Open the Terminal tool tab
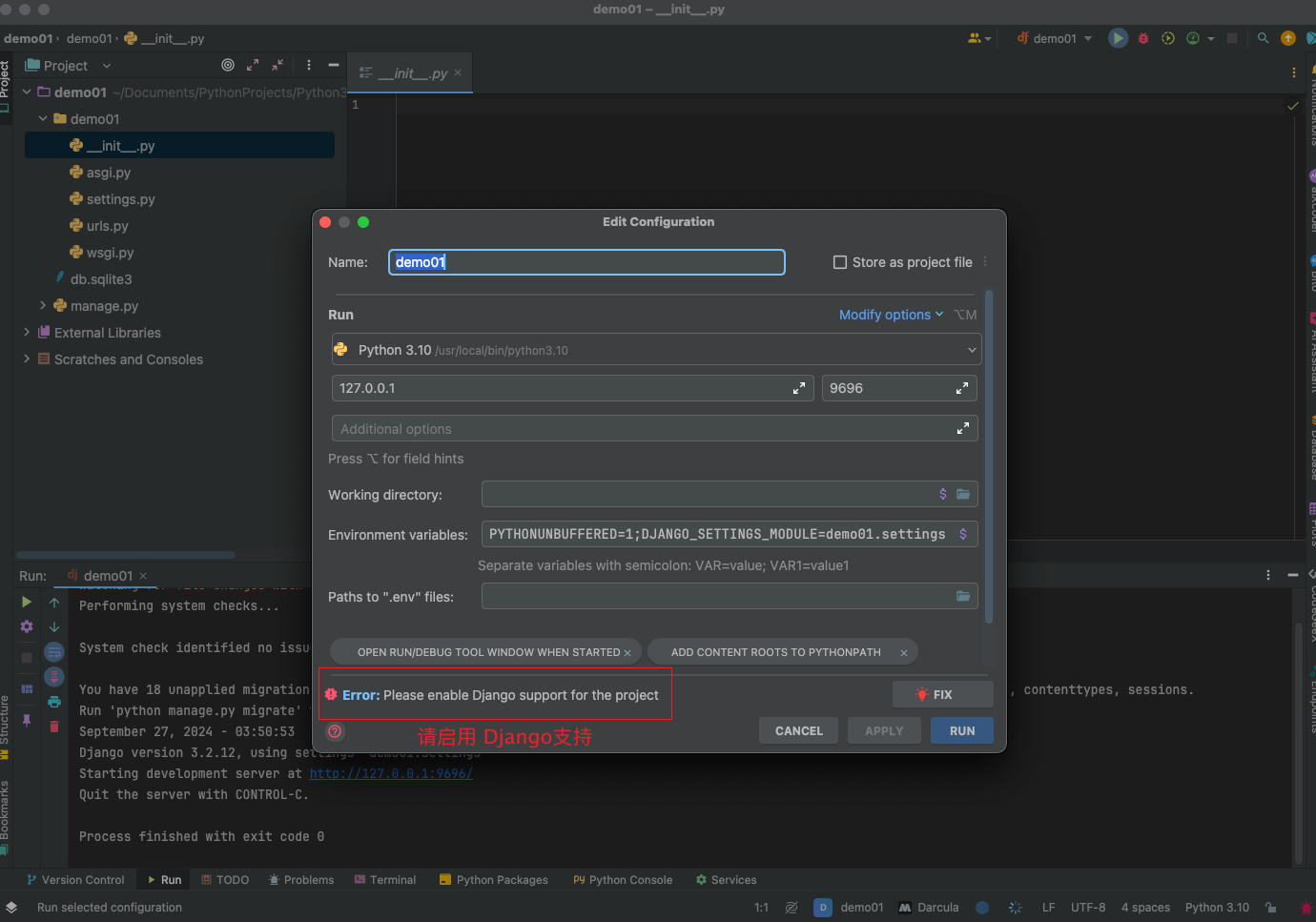 pyautogui.click(x=385, y=880)
